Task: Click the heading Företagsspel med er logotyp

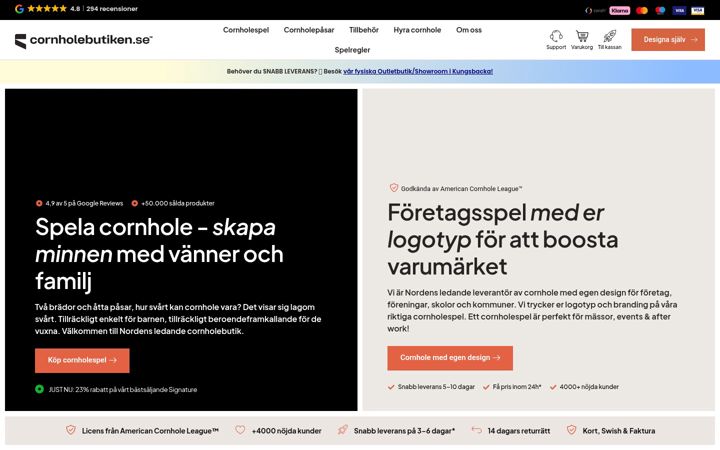Action: tap(502, 239)
